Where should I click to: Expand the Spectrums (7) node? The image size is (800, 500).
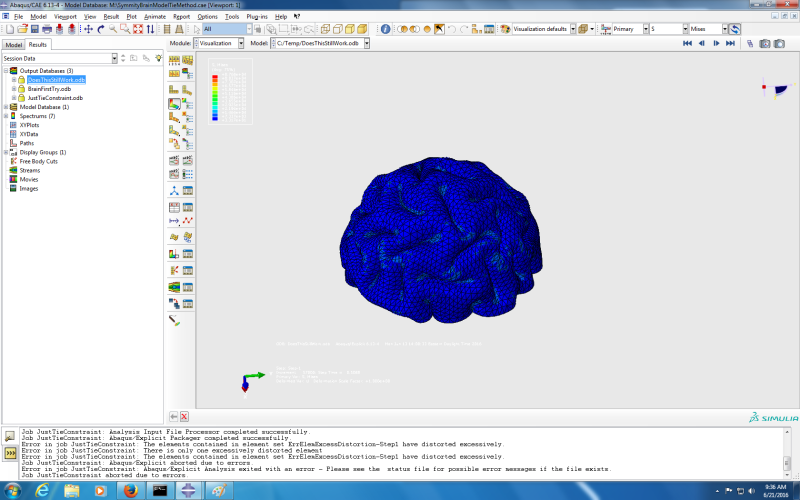tap(6, 116)
